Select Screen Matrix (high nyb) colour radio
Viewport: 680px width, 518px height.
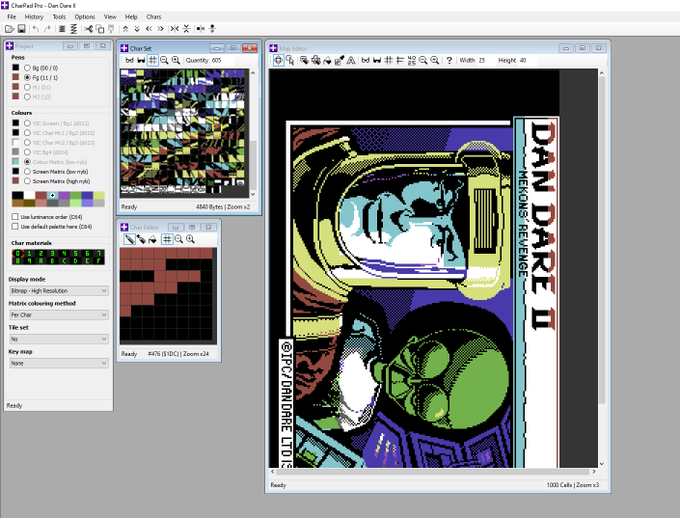(x=27, y=181)
